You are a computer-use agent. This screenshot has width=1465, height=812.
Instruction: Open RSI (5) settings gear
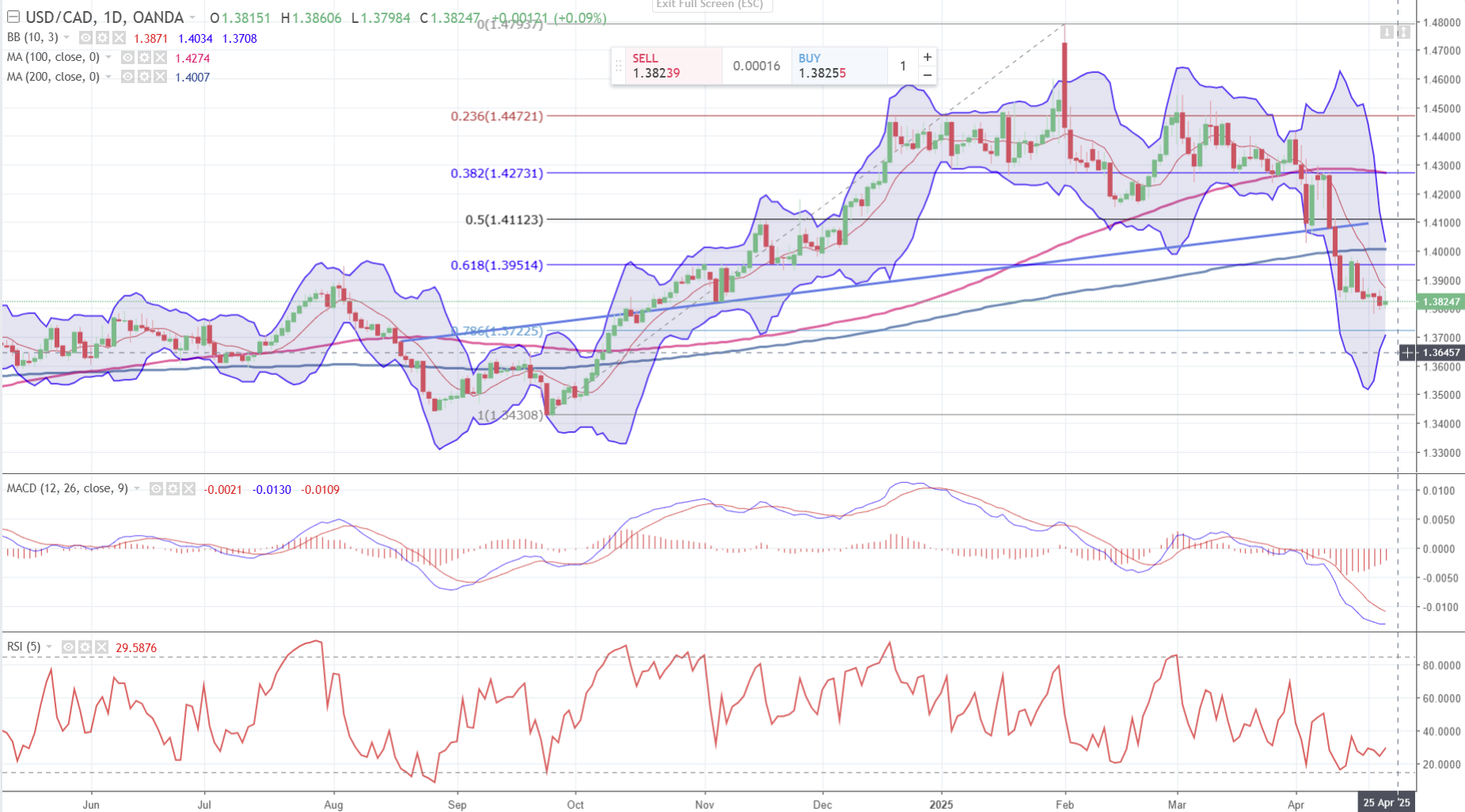(85, 647)
